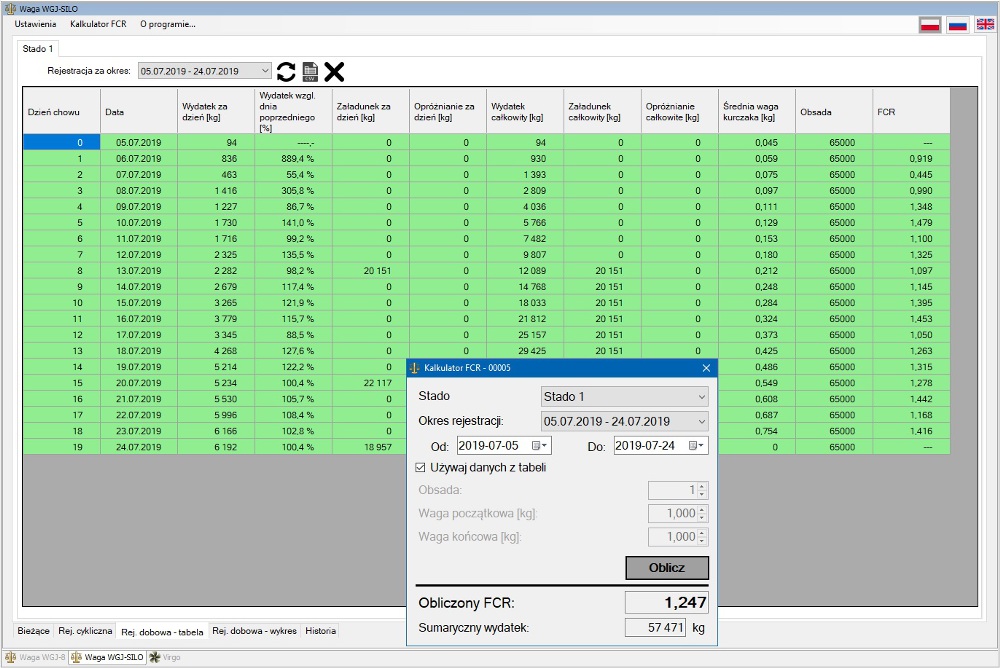Open calendar picker in the Do field

tap(696, 446)
